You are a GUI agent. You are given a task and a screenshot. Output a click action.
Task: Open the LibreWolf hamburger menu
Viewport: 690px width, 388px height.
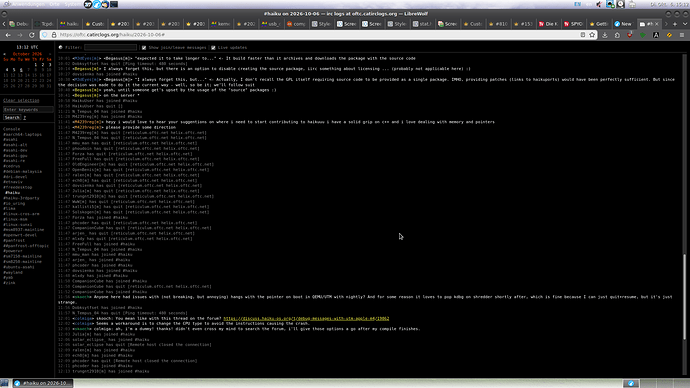682,35
